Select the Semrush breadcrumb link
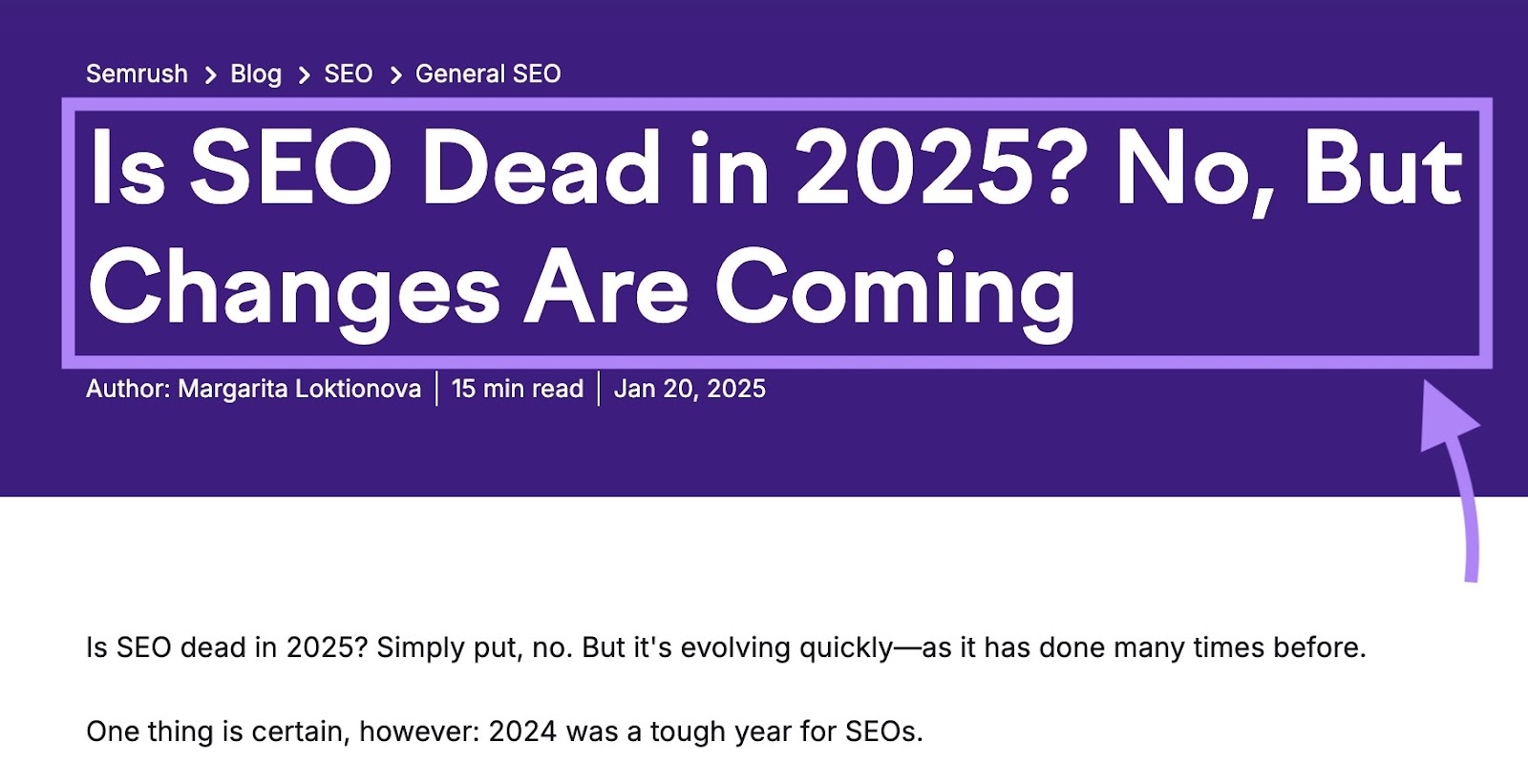The height and width of the screenshot is (784, 1528). (x=136, y=73)
